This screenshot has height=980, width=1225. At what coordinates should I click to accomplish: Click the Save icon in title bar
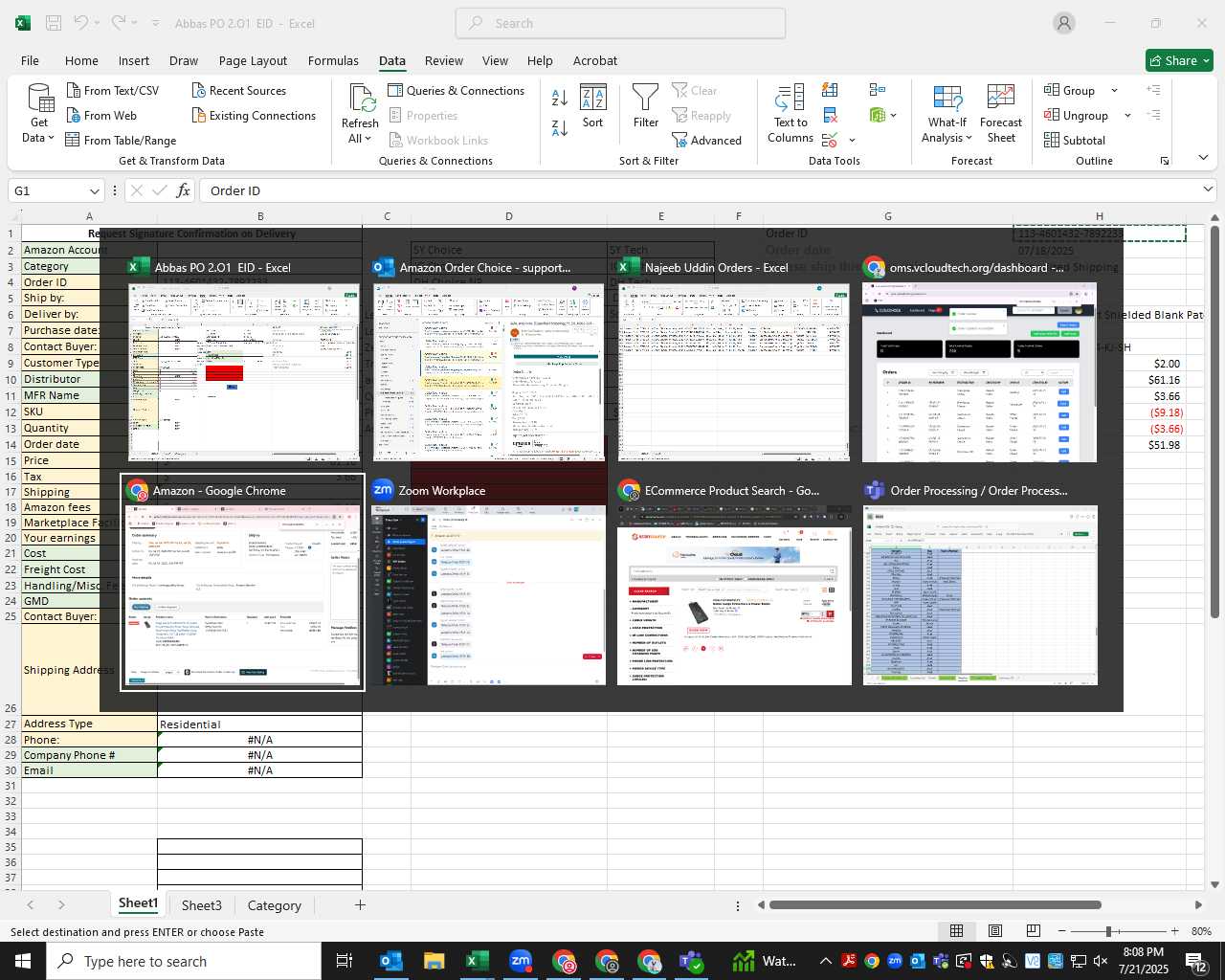54,23
